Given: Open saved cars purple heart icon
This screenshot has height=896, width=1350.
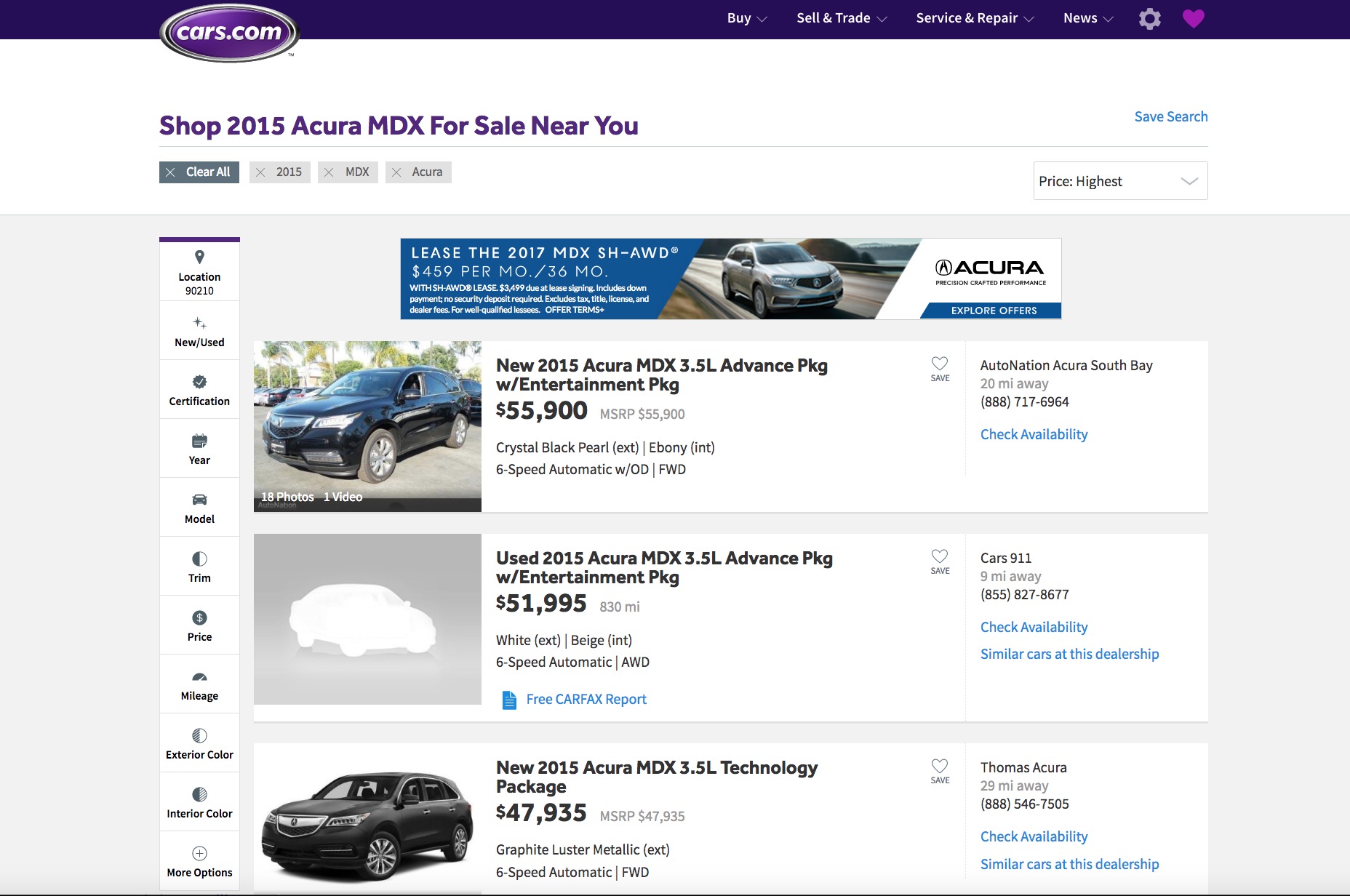Looking at the screenshot, I should (1194, 18).
